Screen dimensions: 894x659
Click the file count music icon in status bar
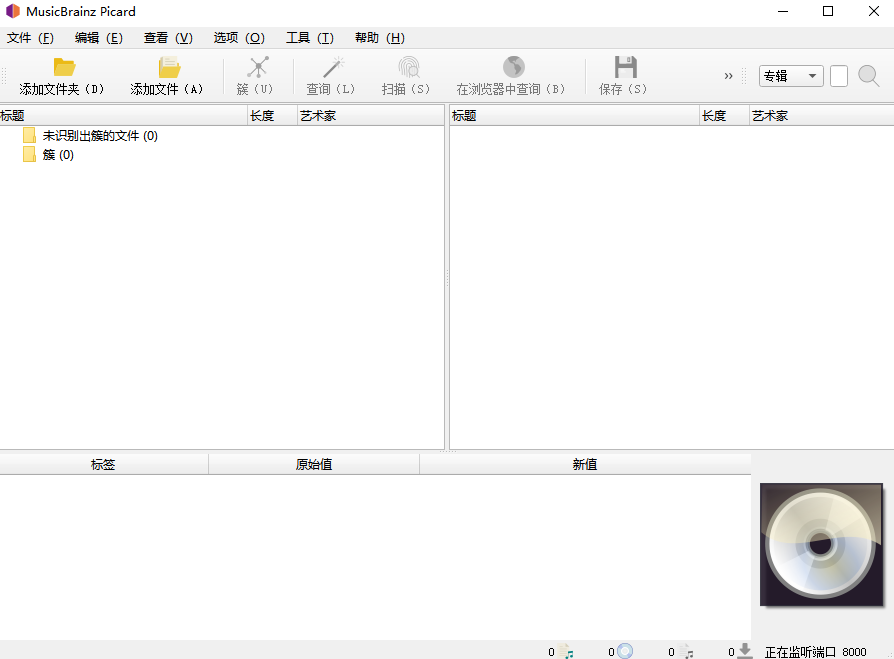point(566,651)
